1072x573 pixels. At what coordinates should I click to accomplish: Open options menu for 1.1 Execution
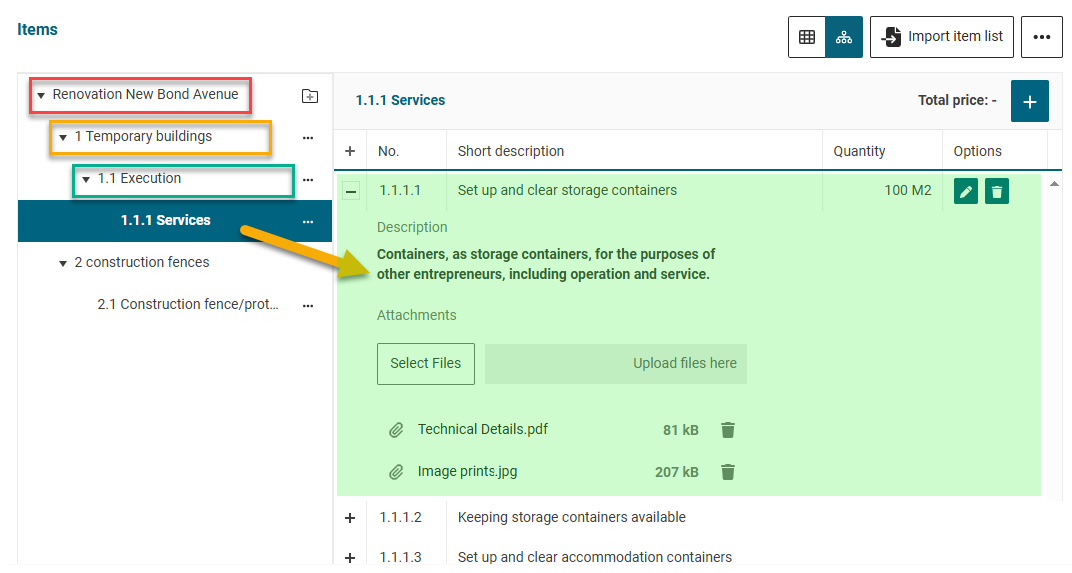click(308, 180)
